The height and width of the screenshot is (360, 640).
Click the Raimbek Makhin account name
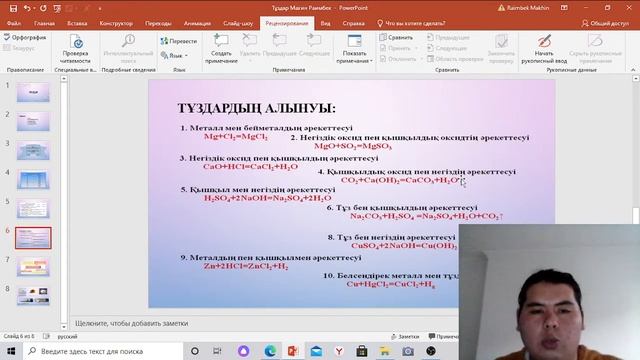528,8
